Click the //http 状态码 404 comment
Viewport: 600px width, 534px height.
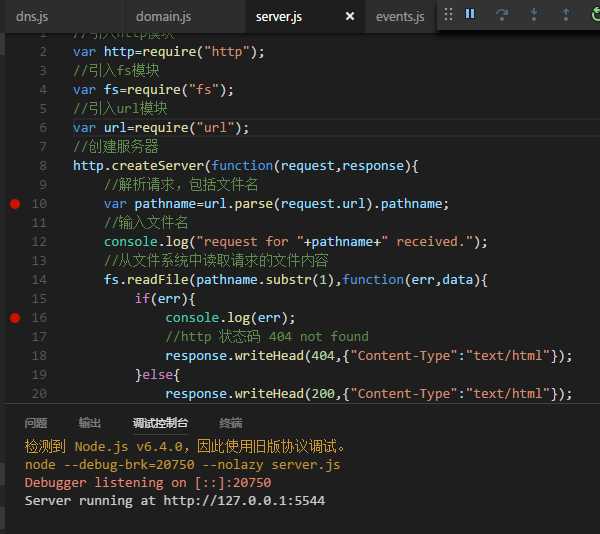click(267, 337)
